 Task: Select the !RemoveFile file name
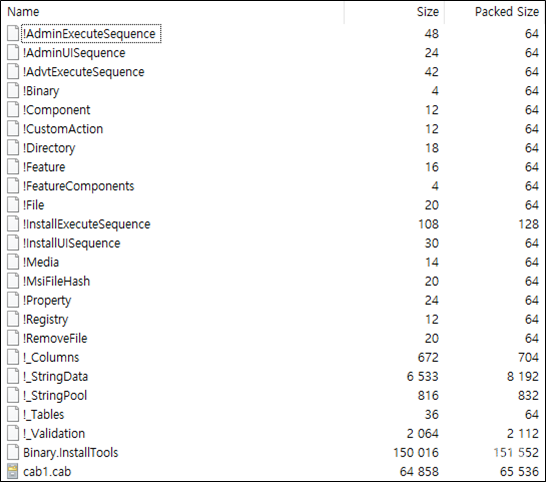pyautogui.click(x=55, y=338)
